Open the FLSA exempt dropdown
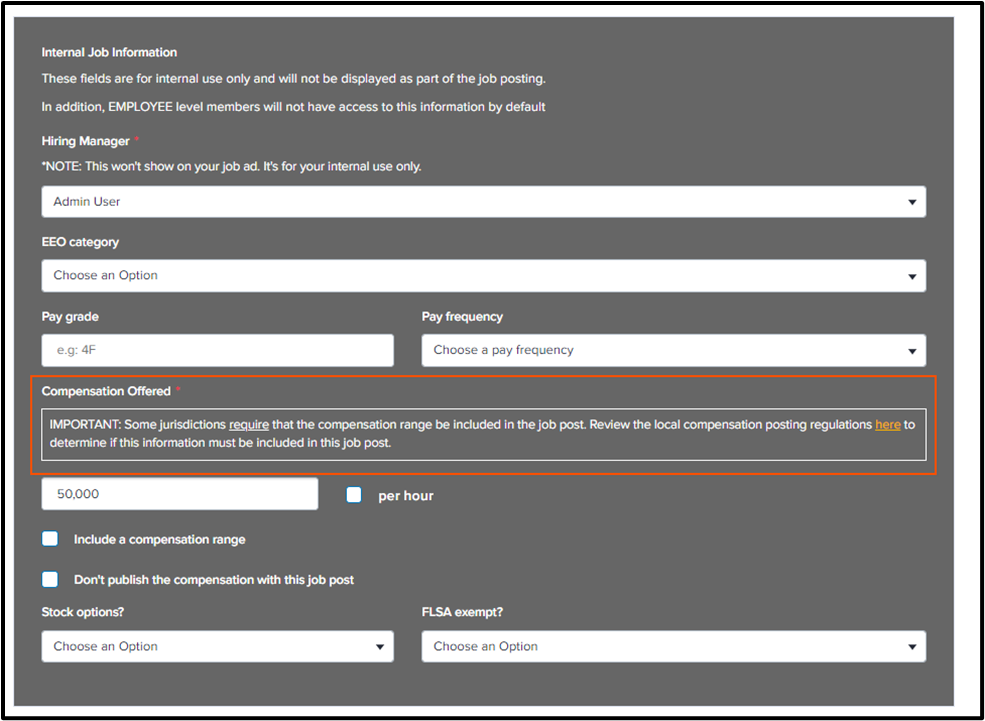 coord(673,646)
